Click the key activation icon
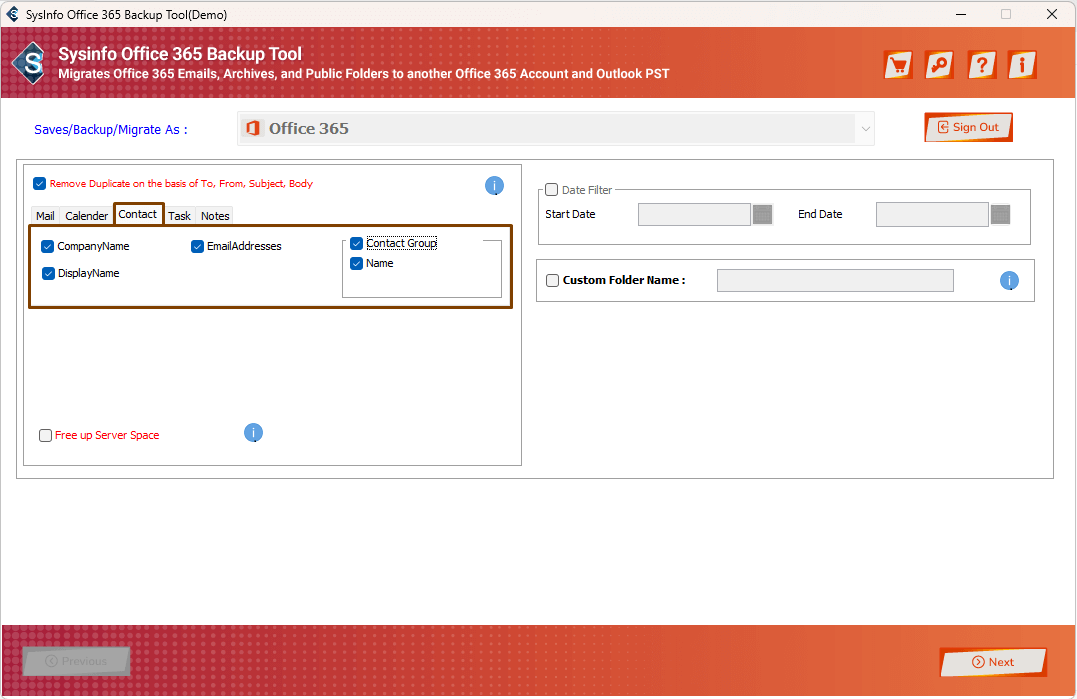Image resolution: width=1077 pixels, height=699 pixels. [939, 65]
